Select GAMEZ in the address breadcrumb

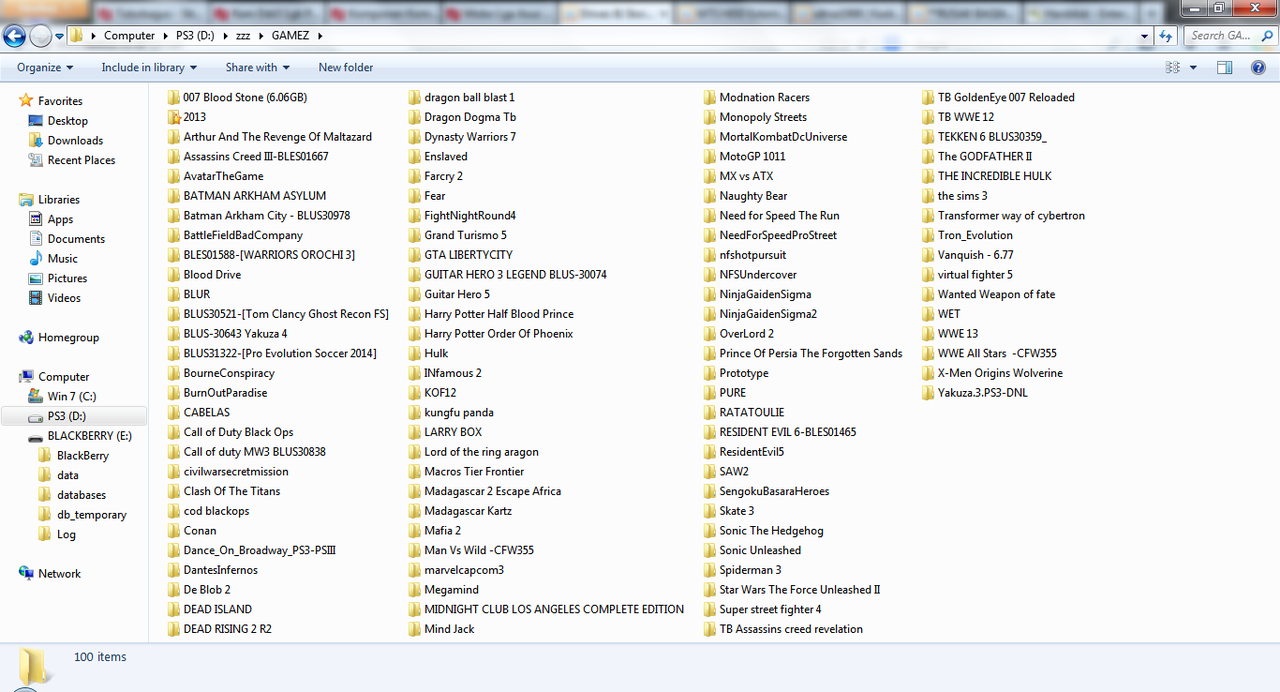(x=291, y=36)
